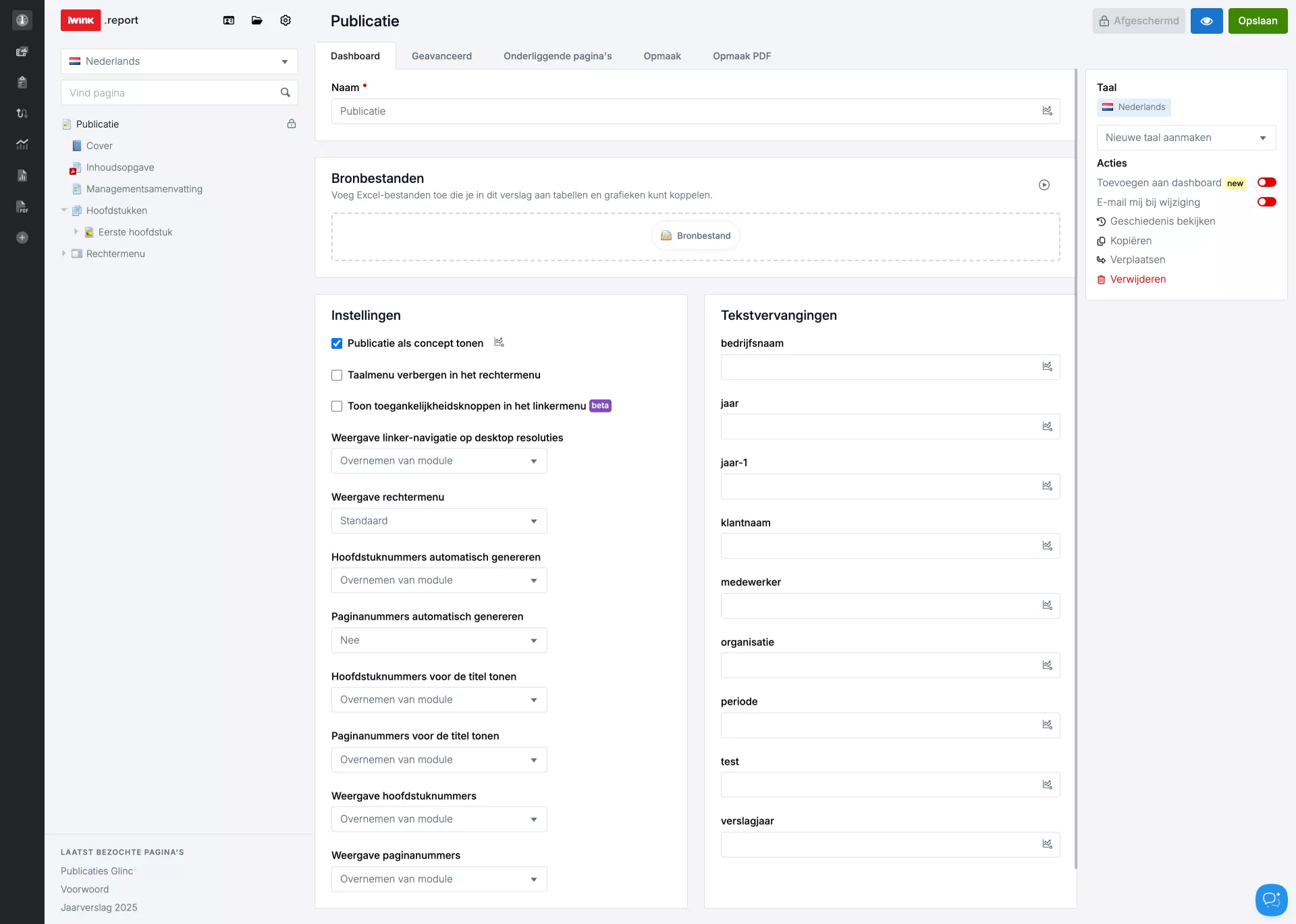Toggle E-mail mij bij wijziging
This screenshot has height=924, width=1296.
tap(1266, 202)
